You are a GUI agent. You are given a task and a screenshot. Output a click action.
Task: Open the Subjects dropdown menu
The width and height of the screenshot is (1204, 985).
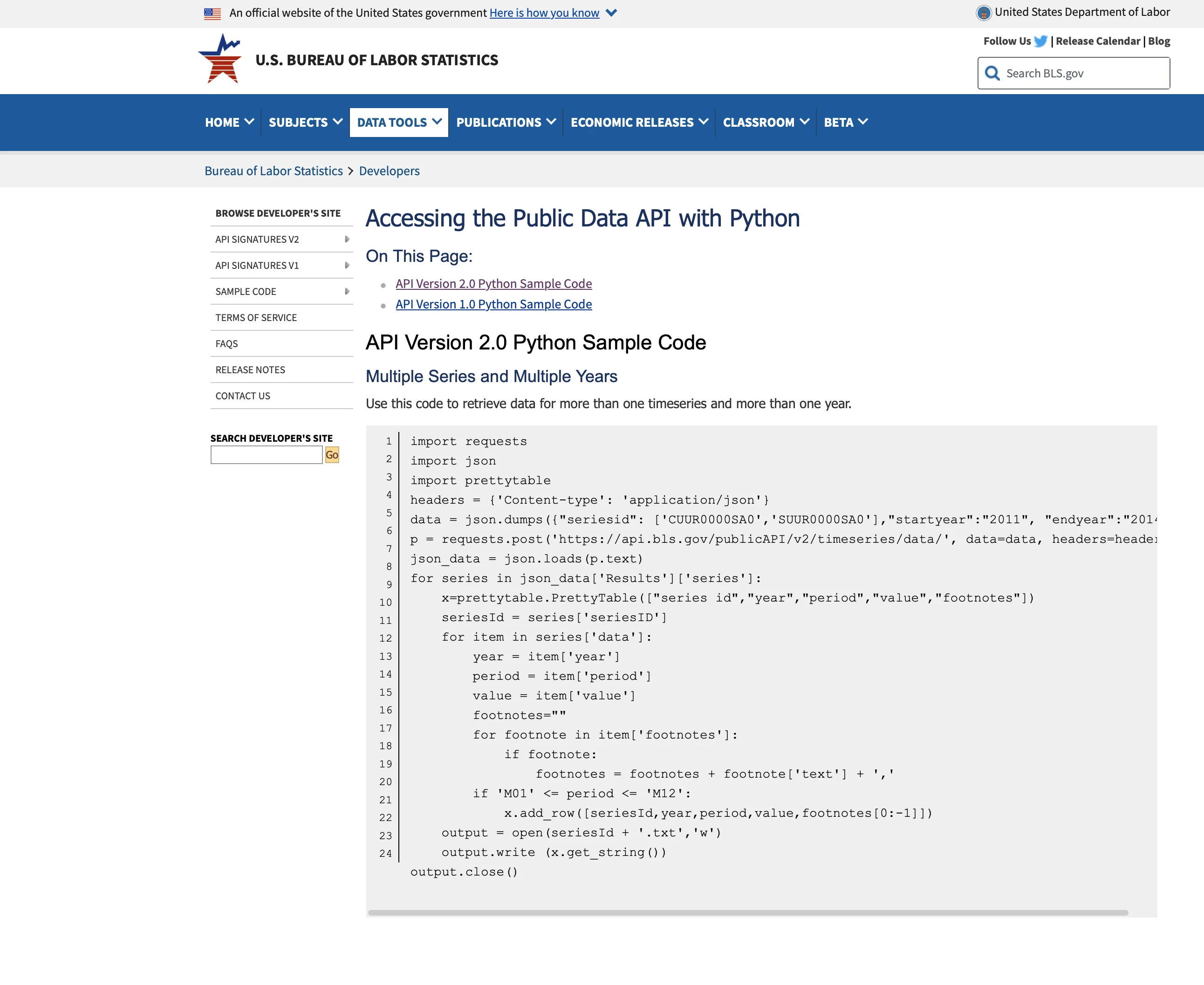click(x=305, y=123)
